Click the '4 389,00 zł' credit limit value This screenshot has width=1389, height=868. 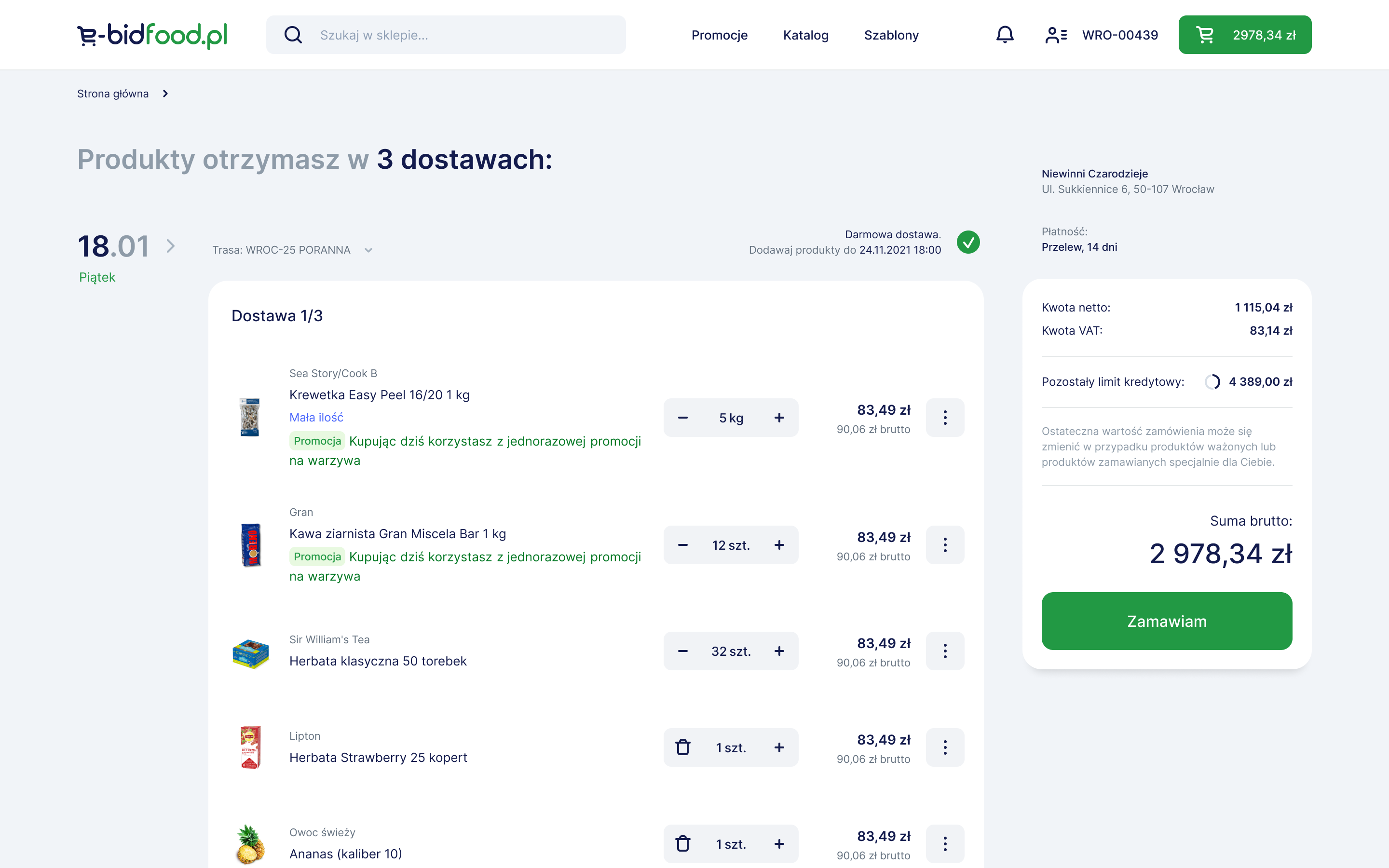1260,382
